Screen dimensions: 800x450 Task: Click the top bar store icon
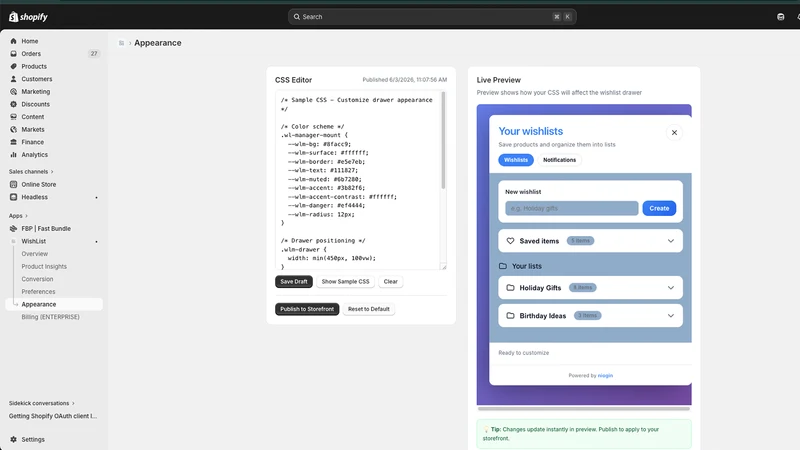781,17
